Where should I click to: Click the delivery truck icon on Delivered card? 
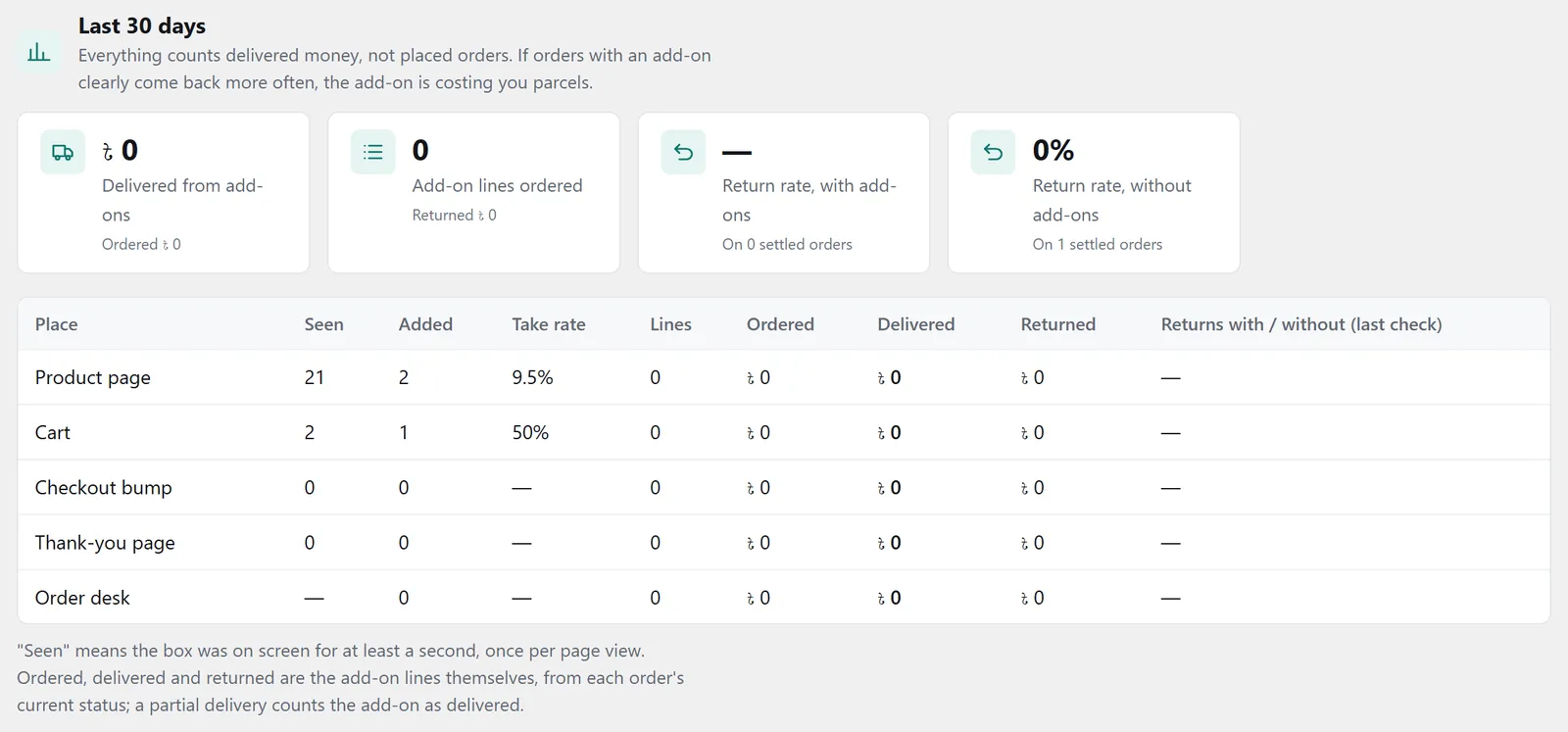(x=63, y=152)
